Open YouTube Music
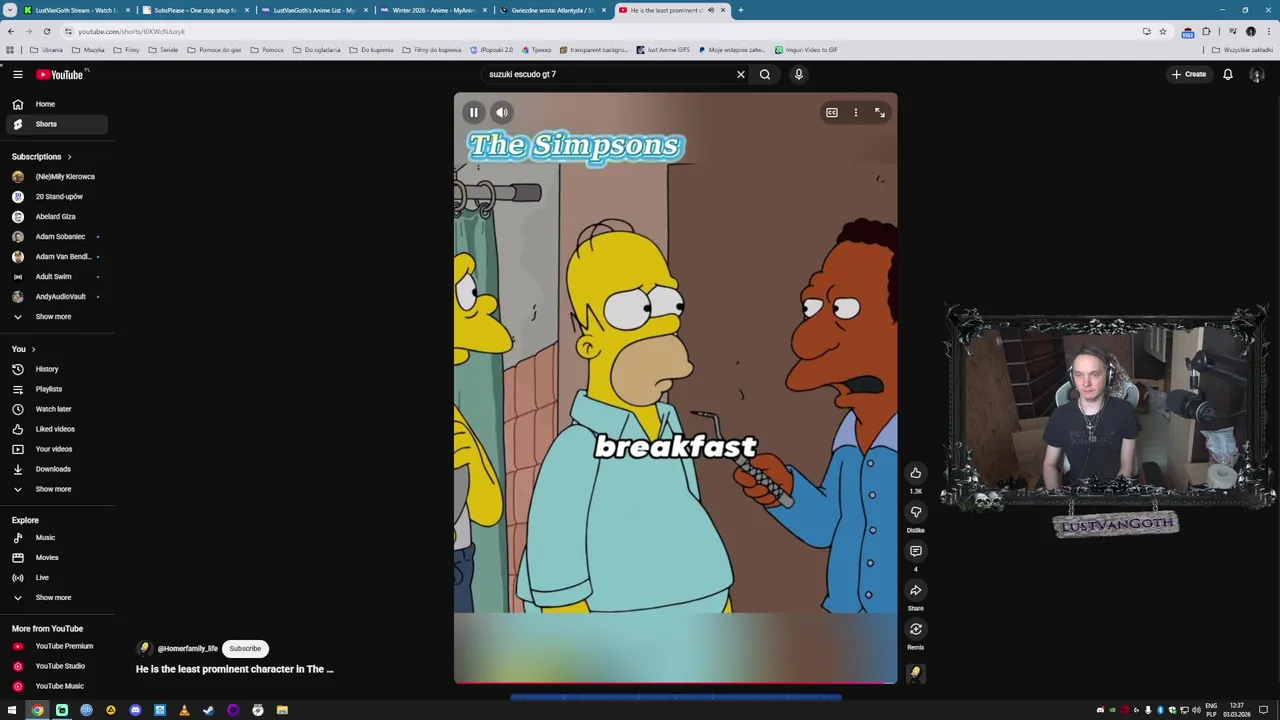1280x720 pixels. tap(56, 686)
